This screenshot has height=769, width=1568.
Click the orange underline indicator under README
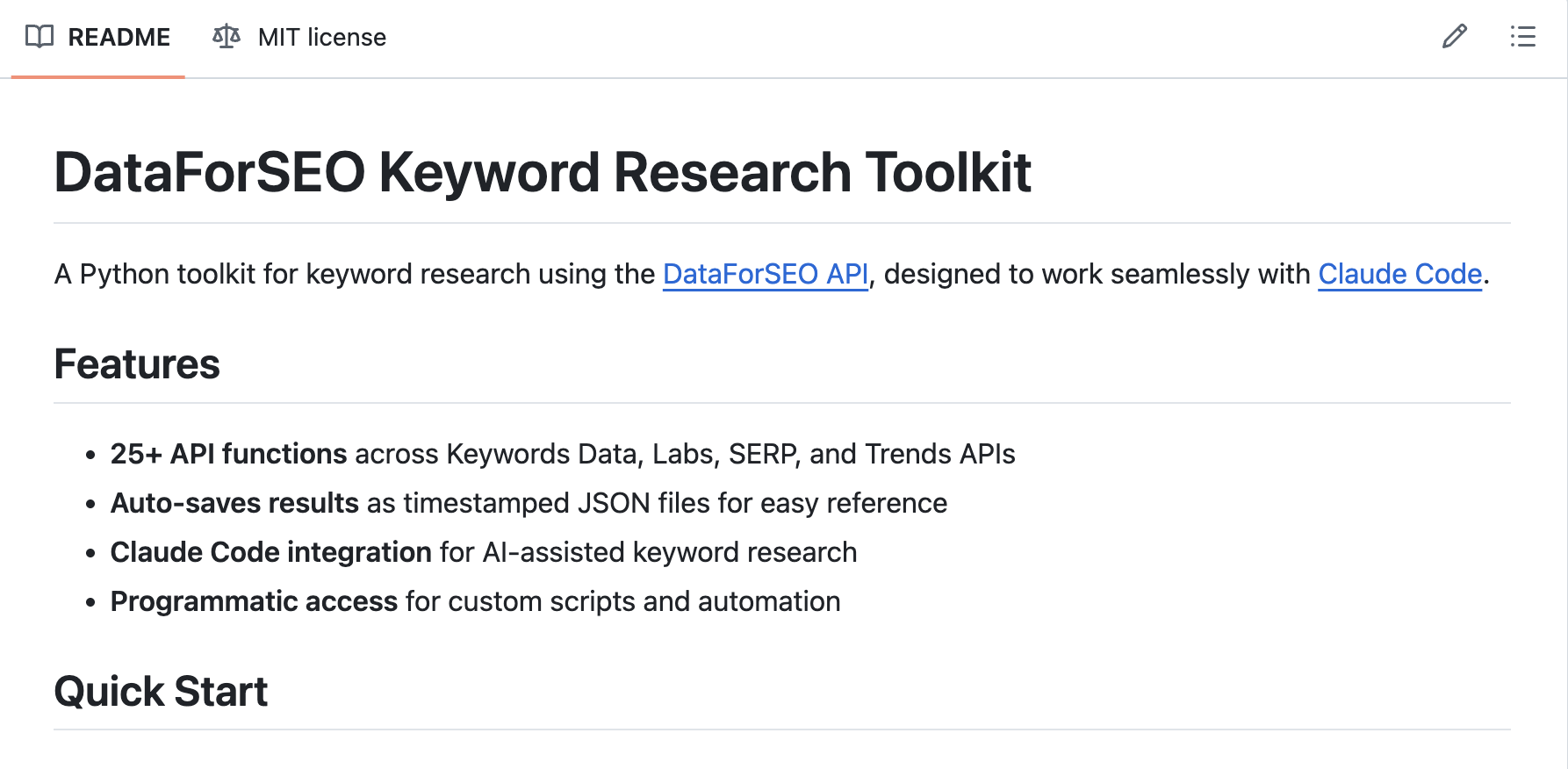coord(97,76)
